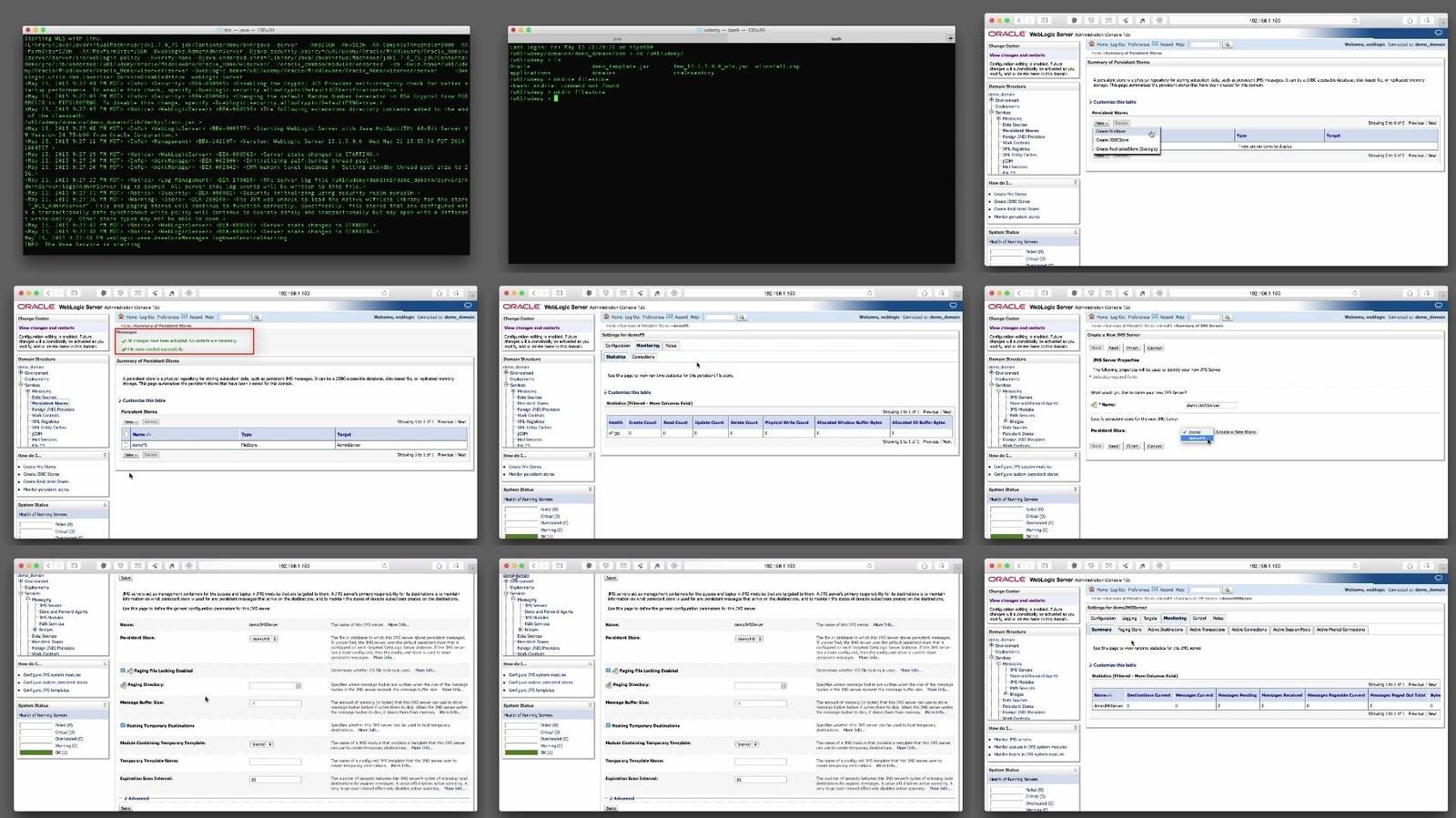The image size is (1456, 818).
Task: Switch to Configuration tab in Settings for demoFS window
Action: click(x=618, y=346)
